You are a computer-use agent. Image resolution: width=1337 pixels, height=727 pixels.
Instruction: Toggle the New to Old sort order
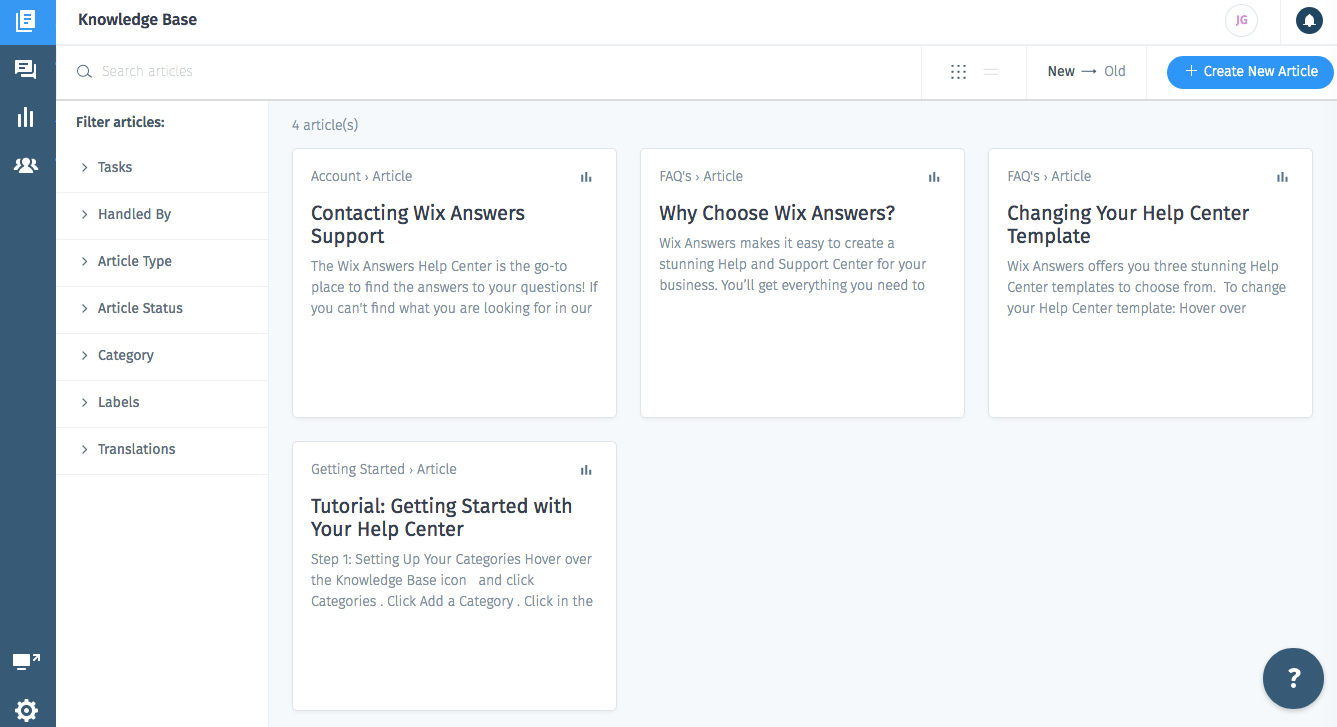[1086, 71]
